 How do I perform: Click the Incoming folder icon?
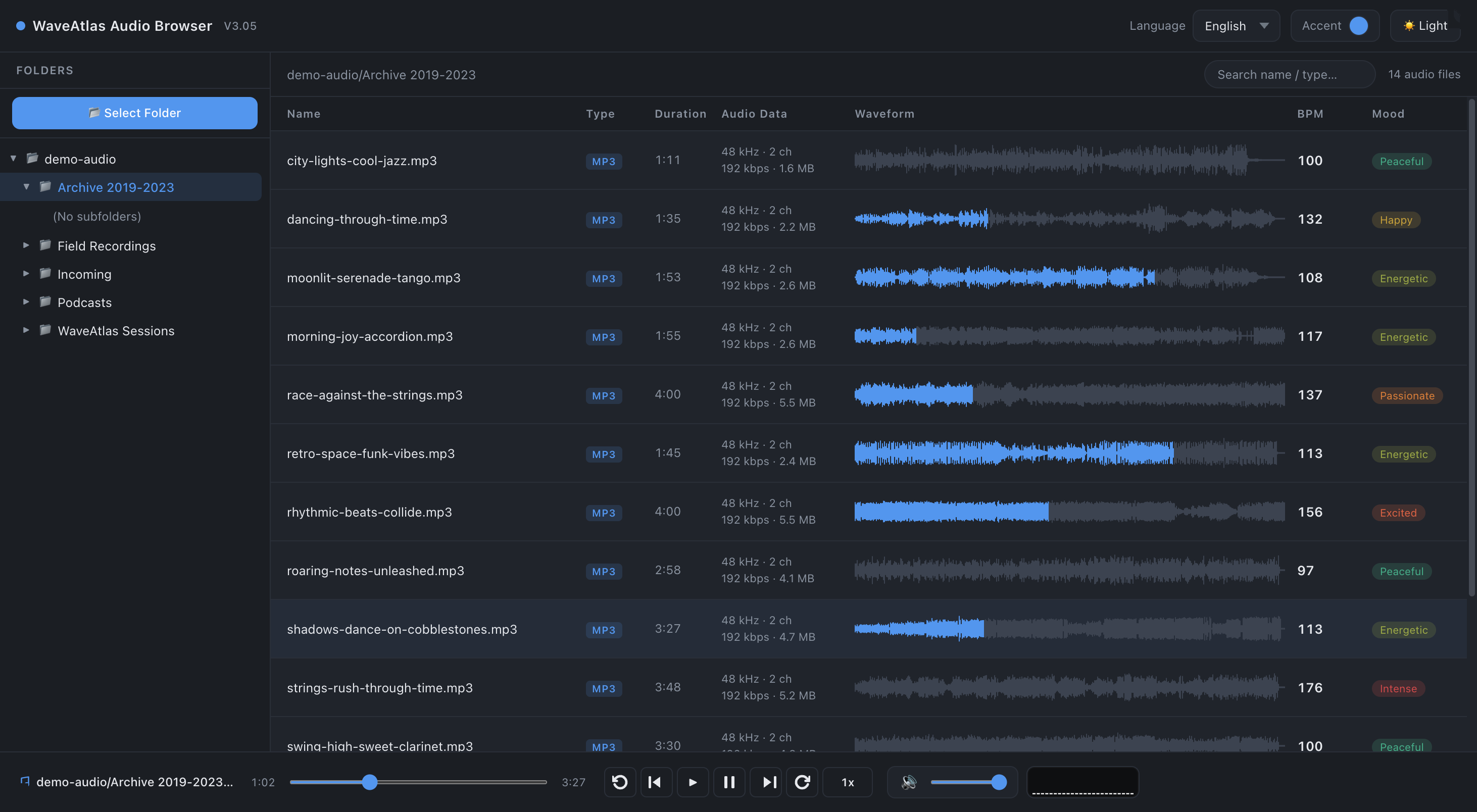pyautogui.click(x=45, y=273)
